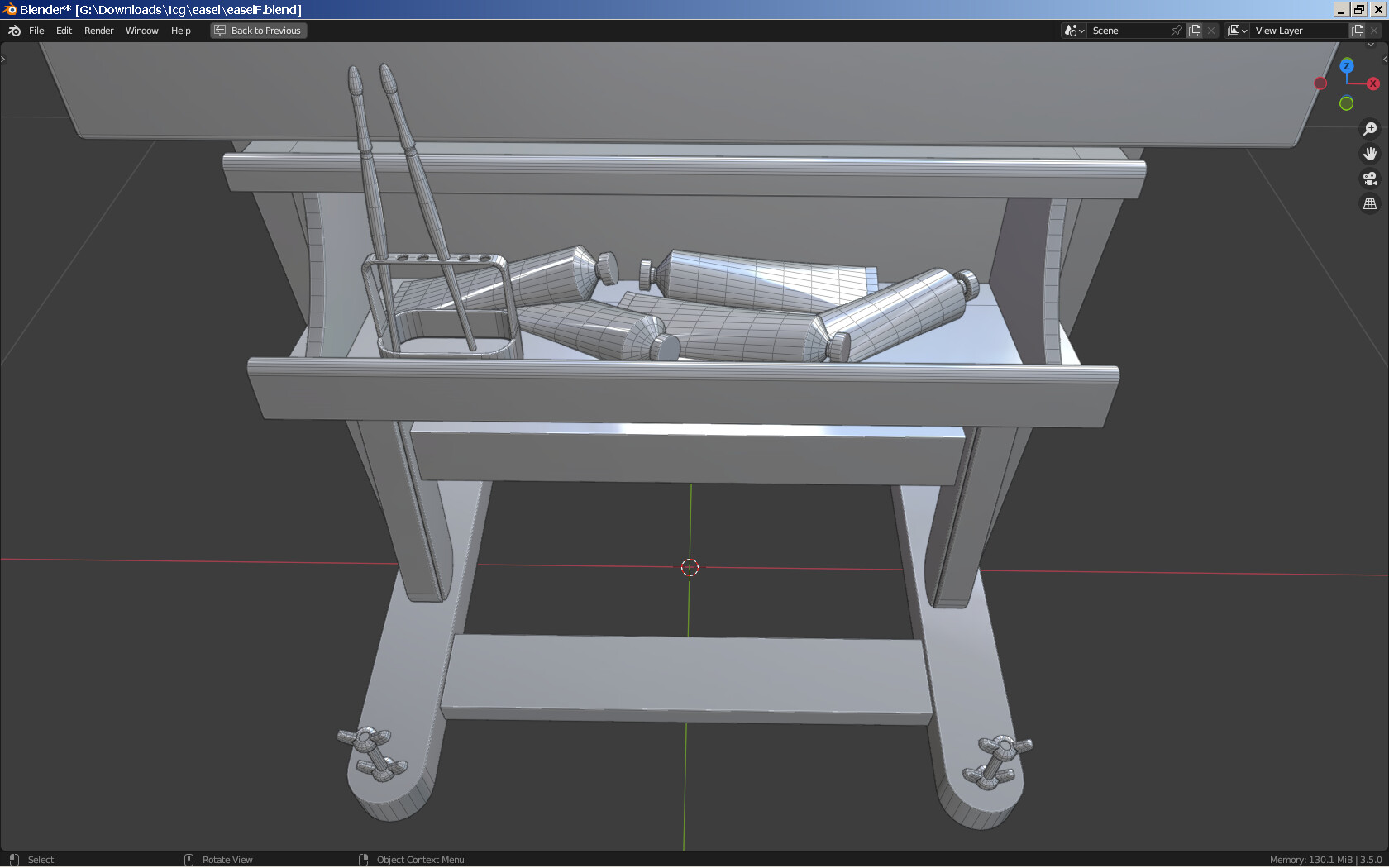Image resolution: width=1389 pixels, height=868 pixels.
Task: Remove the View Layer with the X icon
Action: point(1374,31)
